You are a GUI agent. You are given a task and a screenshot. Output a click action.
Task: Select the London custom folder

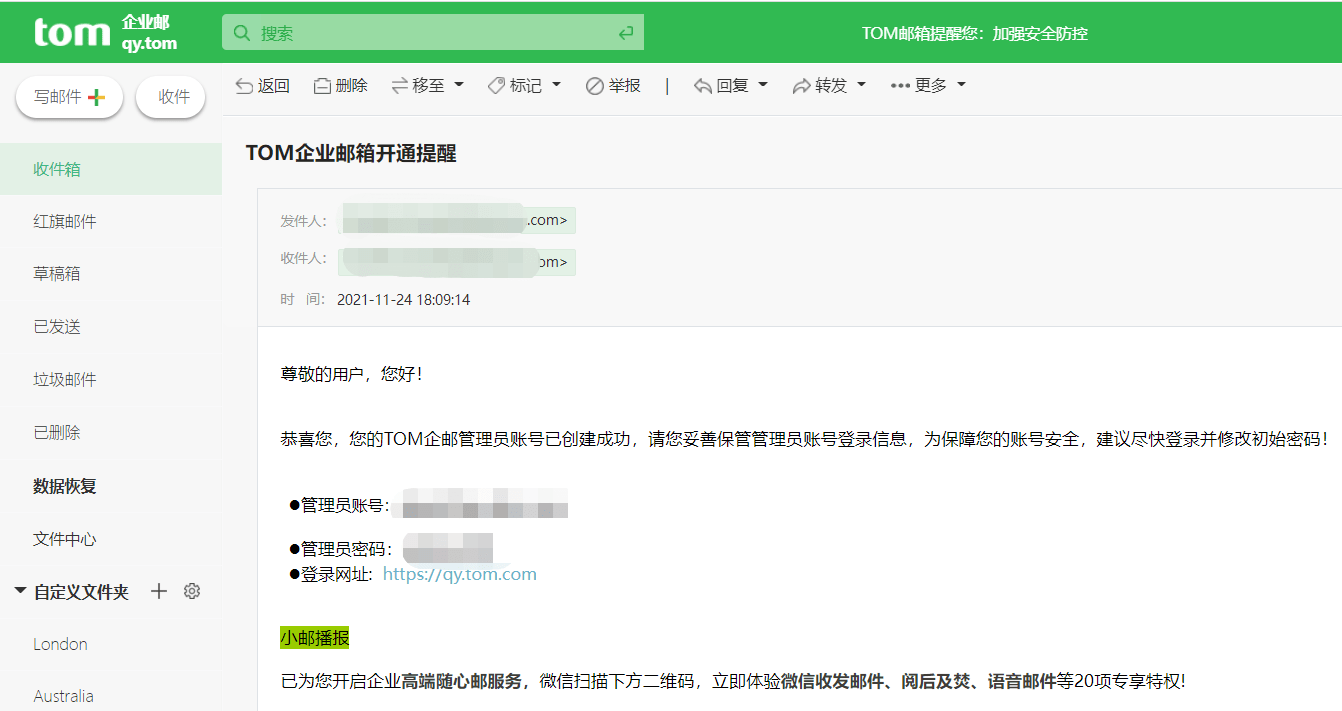tap(60, 644)
